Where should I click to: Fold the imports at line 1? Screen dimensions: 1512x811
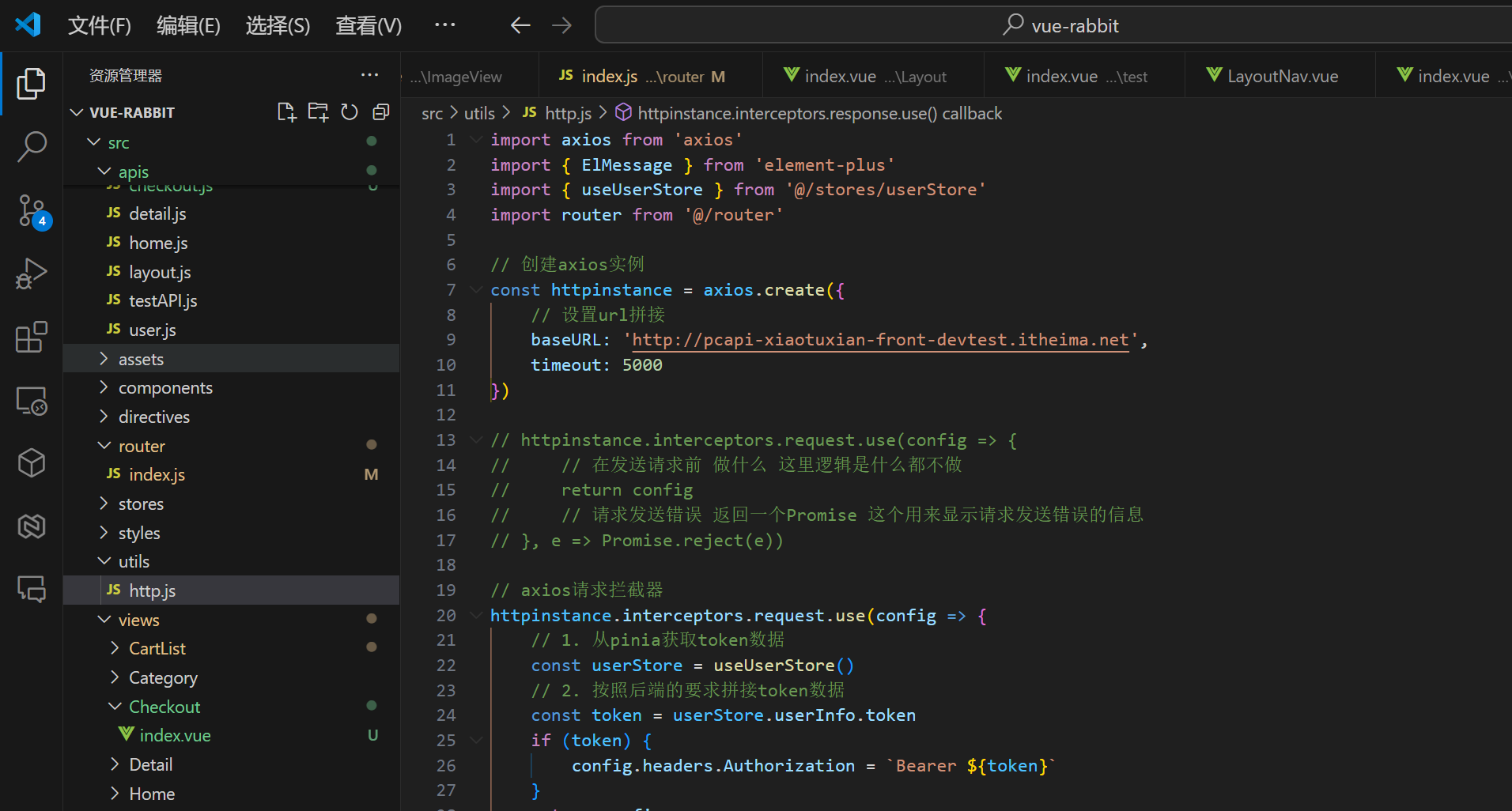(x=476, y=140)
